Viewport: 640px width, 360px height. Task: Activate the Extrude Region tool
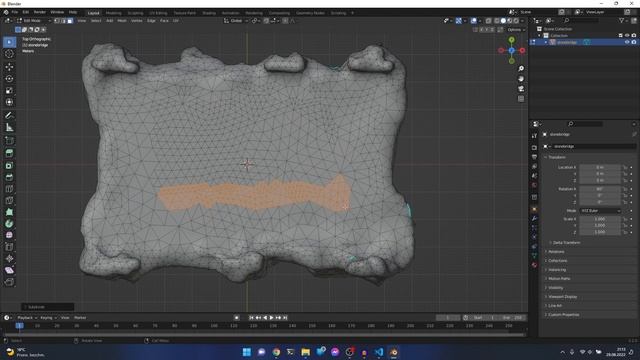pos(9,153)
